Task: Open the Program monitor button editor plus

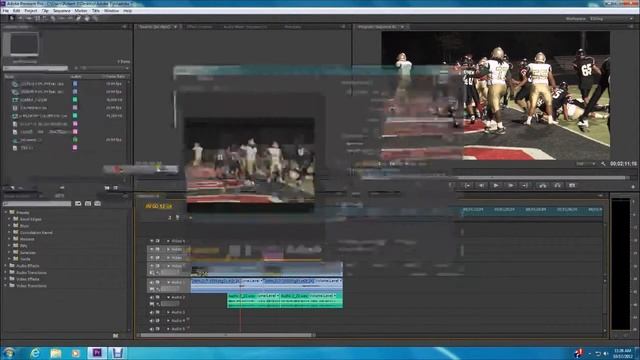Action: click(x=633, y=186)
